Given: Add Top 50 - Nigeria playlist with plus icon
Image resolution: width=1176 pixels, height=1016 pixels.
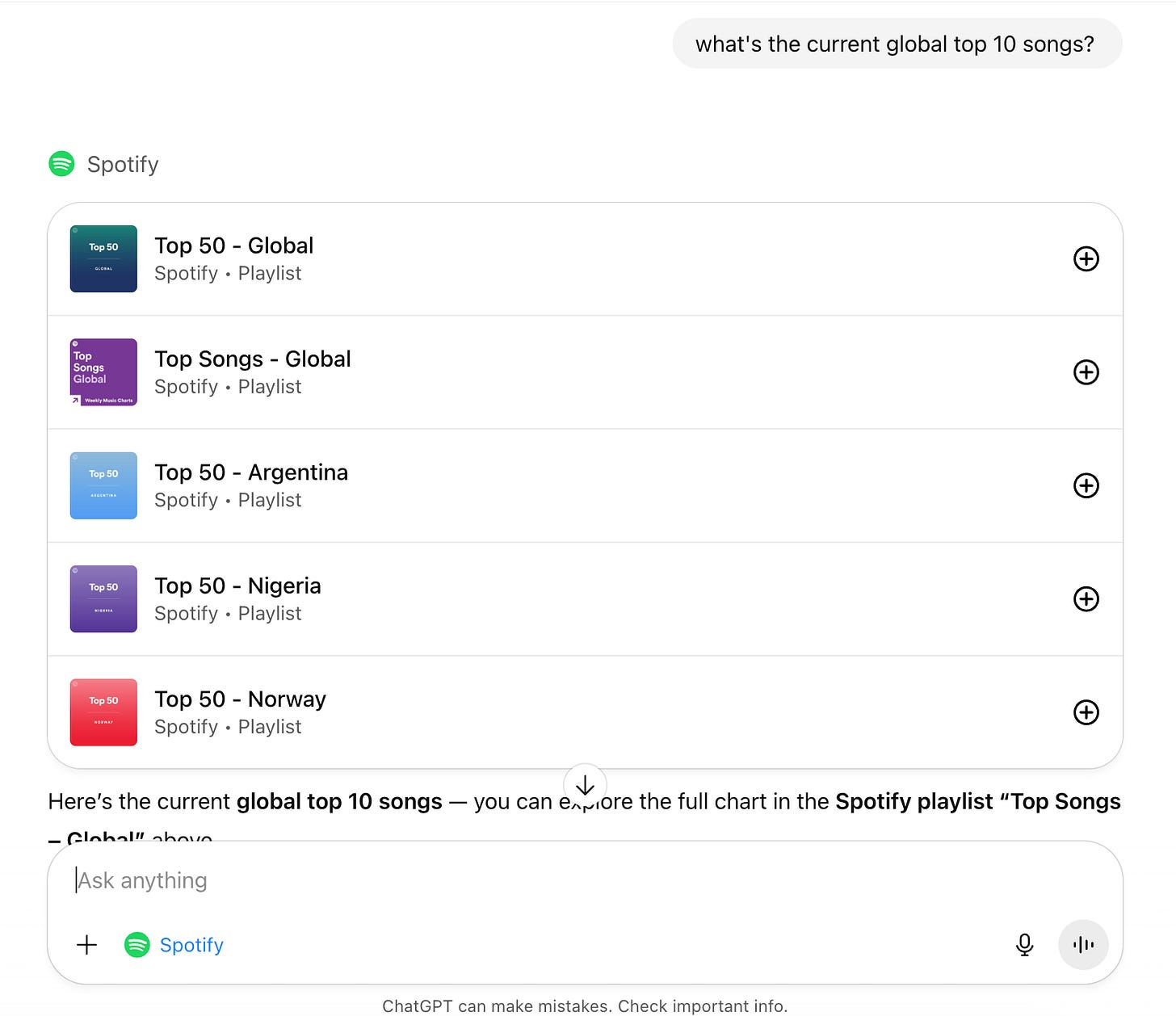Looking at the screenshot, I should [1086, 598].
